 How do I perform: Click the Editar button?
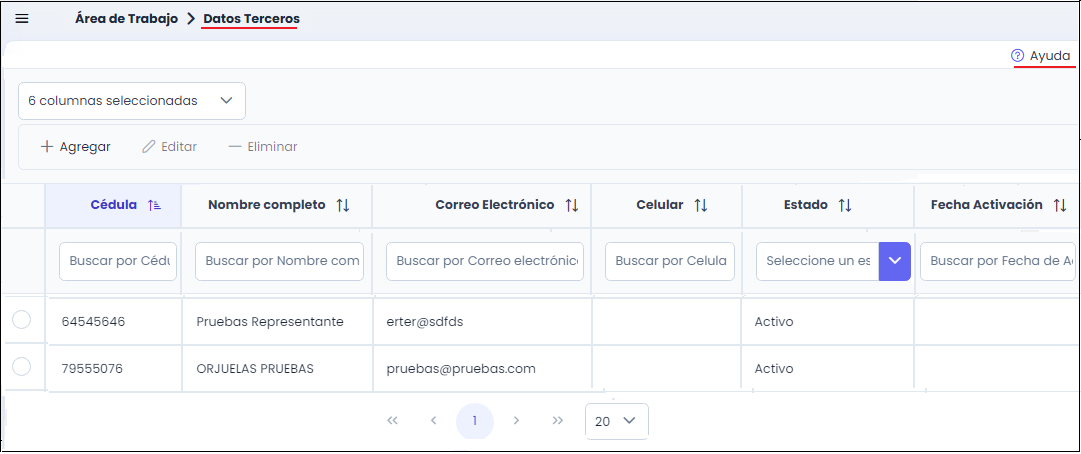click(x=170, y=147)
